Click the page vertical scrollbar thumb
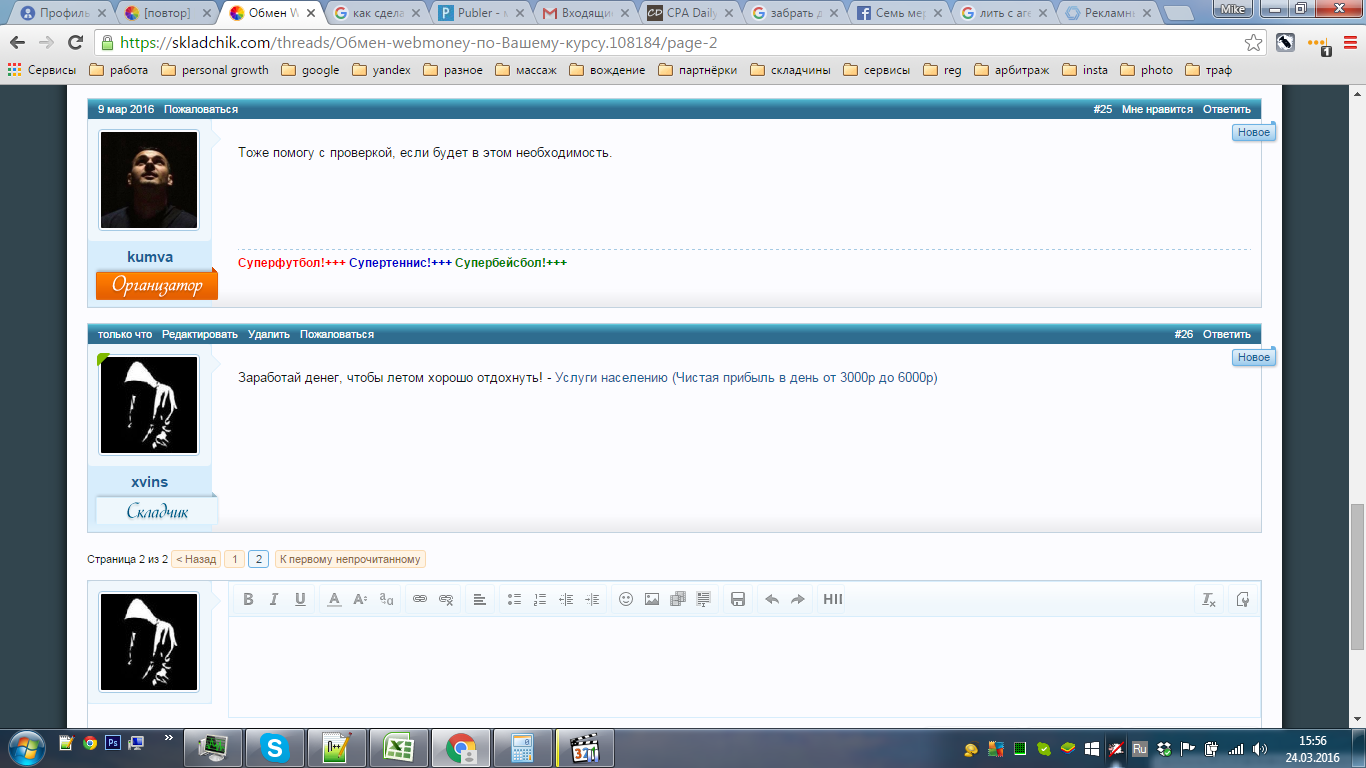Image resolution: width=1366 pixels, height=768 pixels. click(x=1357, y=578)
